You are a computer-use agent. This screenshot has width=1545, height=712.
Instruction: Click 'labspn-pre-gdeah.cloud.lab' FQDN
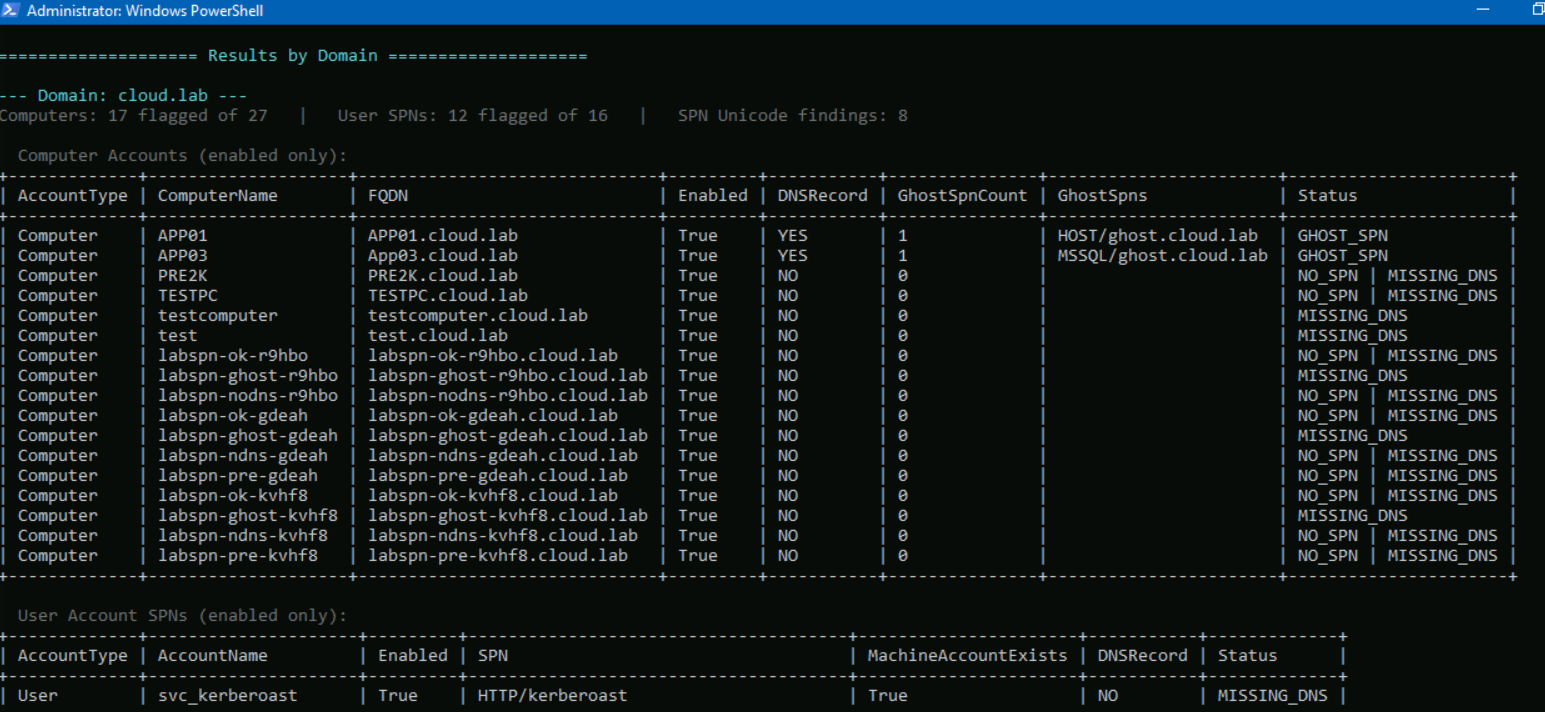click(497, 476)
